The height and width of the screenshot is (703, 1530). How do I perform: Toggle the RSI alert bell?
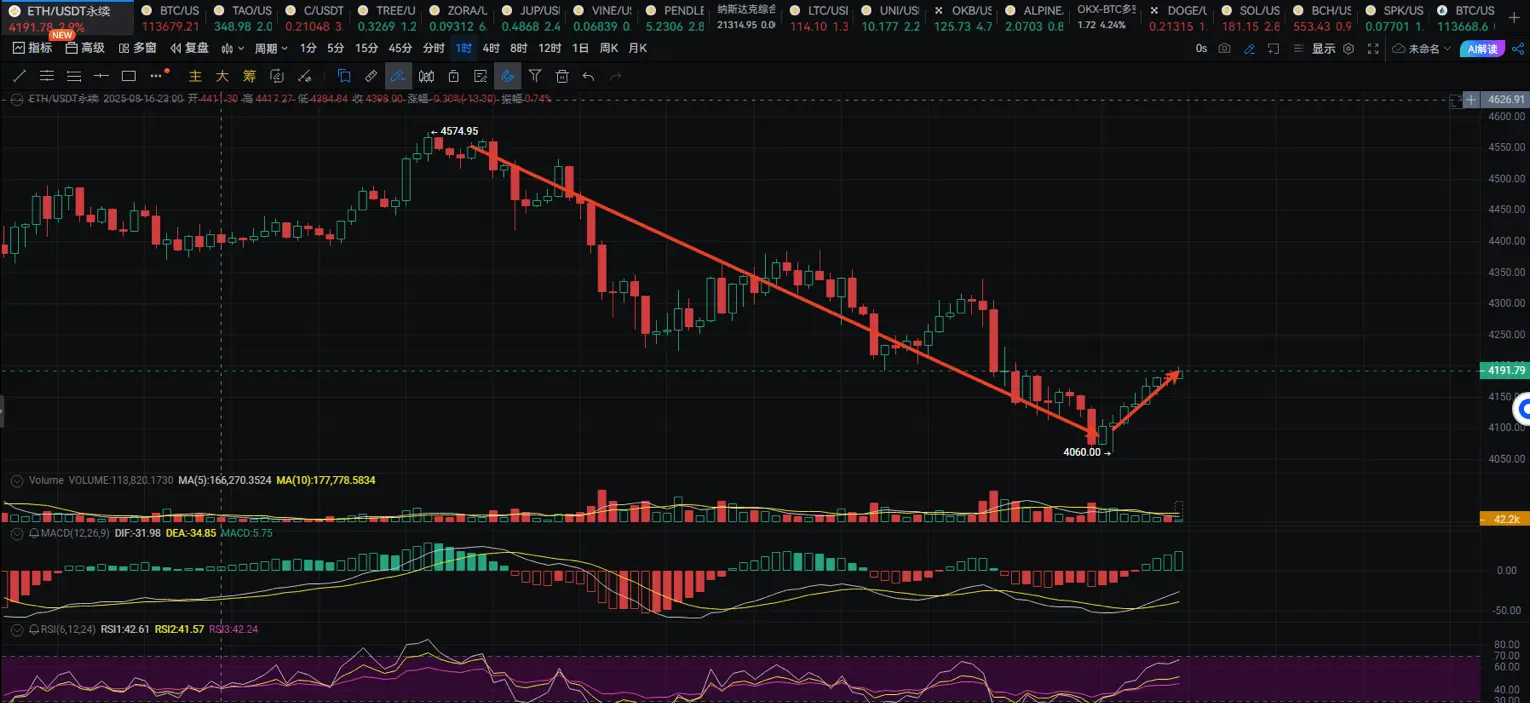point(34,629)
